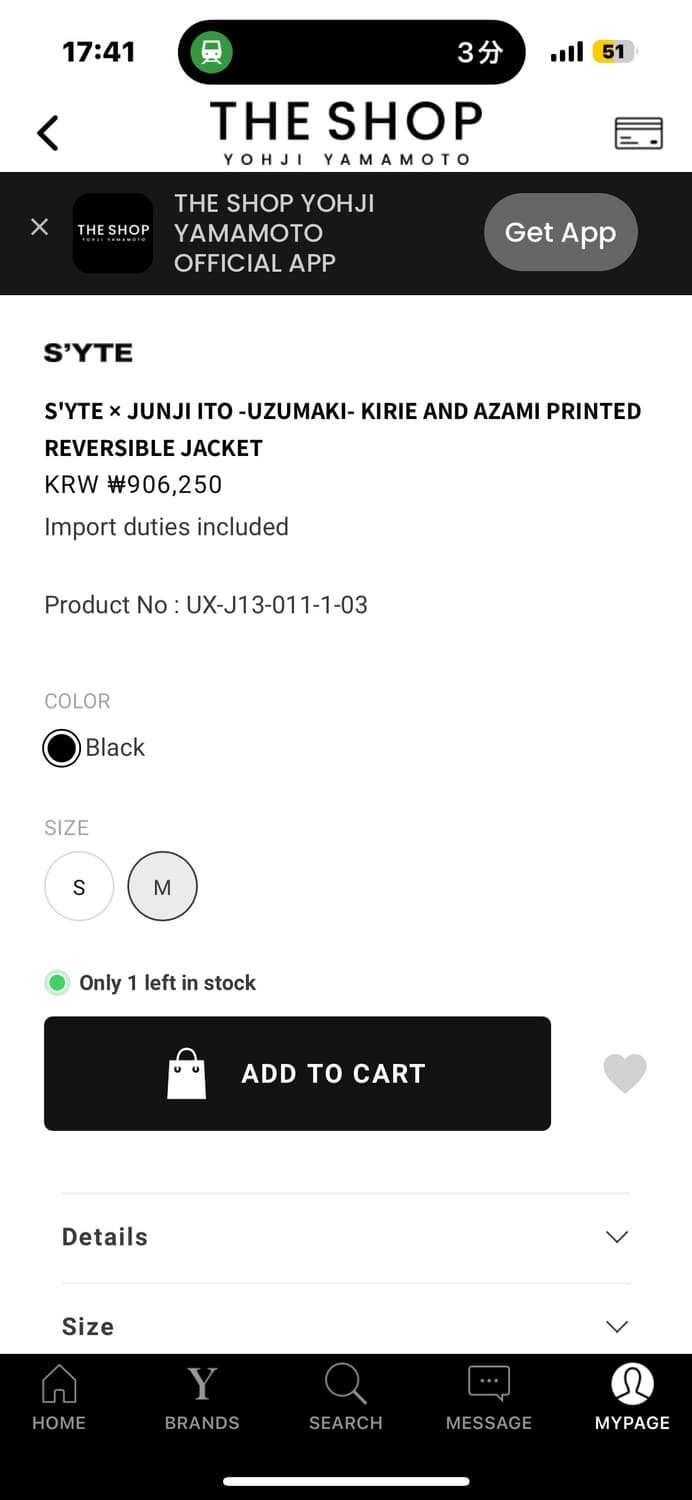
Task: Select size M option
Action: pyautogui.click(x=162, y=887)
